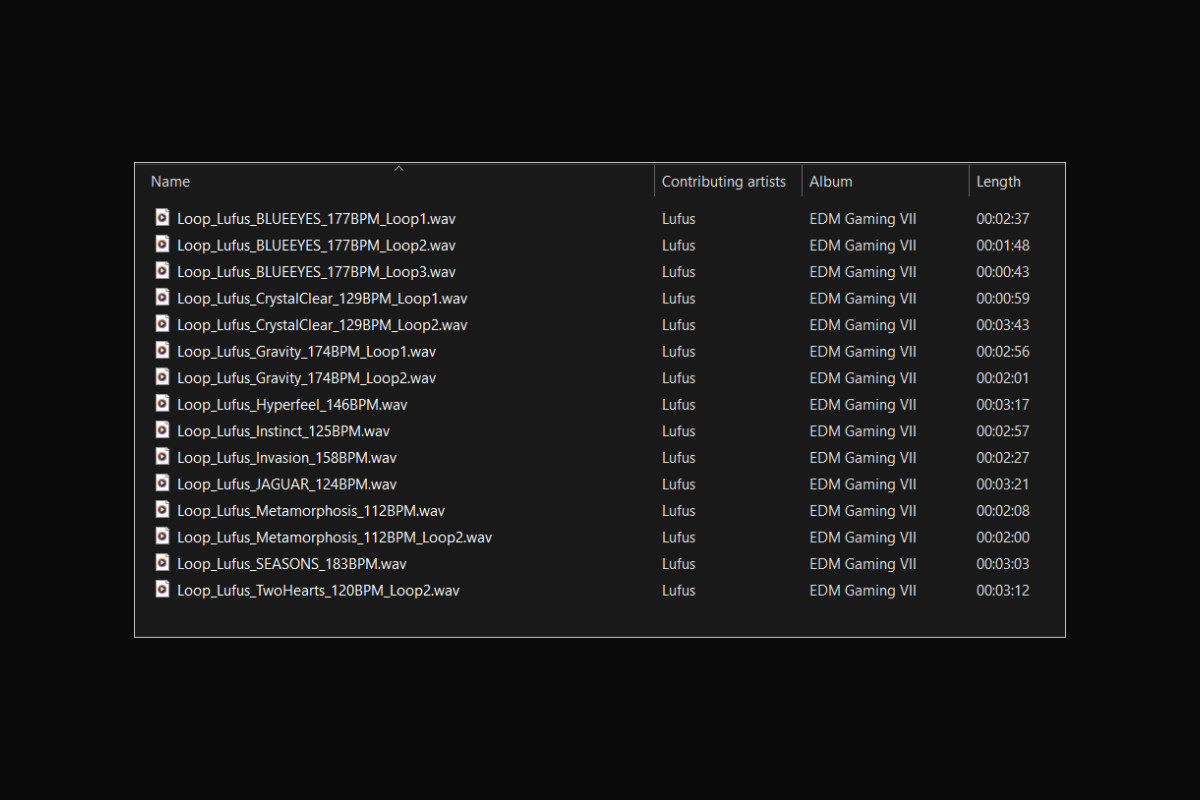The image size is (1200, 800).
Task: Click Lufus artist in the Hyperfeel row
Action: click(x=678, y=405)
